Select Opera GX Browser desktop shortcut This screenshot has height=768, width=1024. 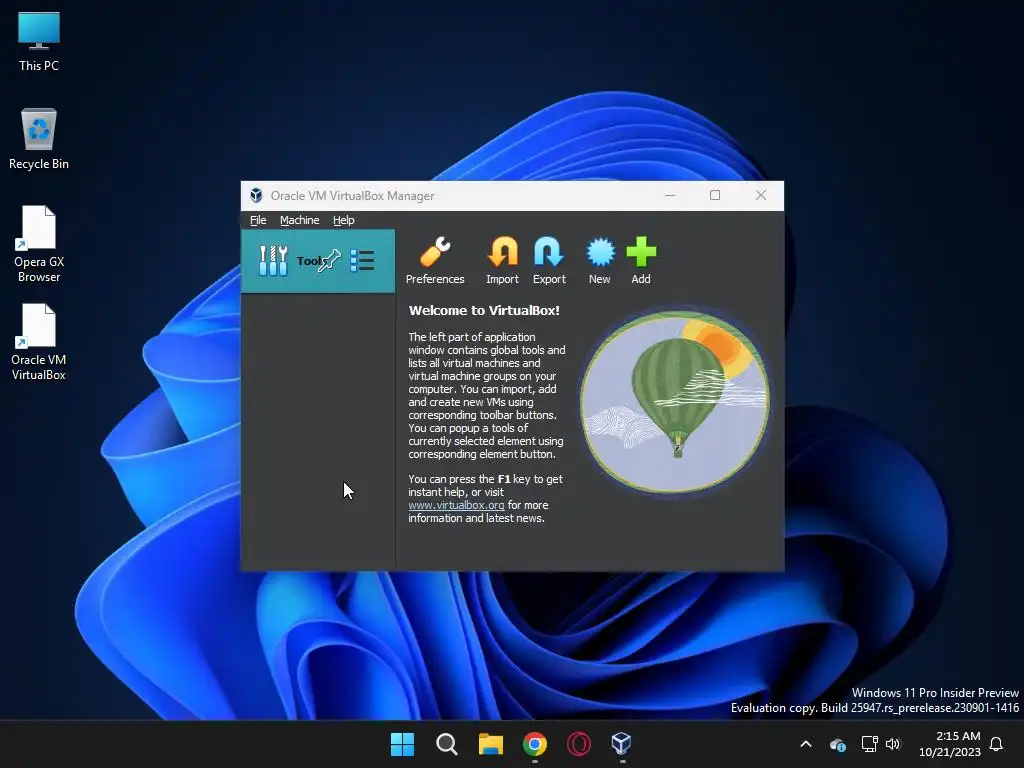click(x=39, y=244)
